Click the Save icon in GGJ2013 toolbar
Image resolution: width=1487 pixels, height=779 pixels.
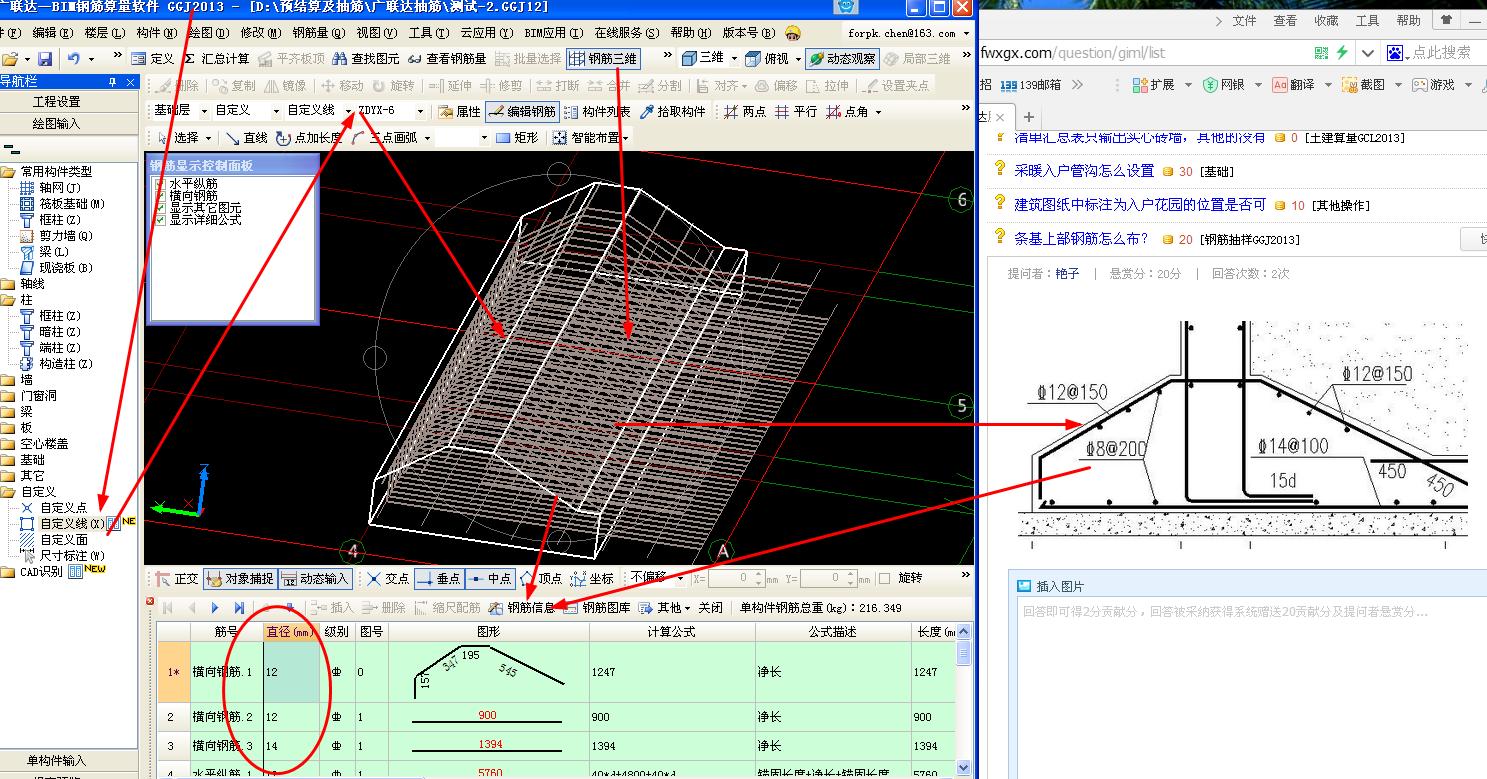click(x=45, y=59)
